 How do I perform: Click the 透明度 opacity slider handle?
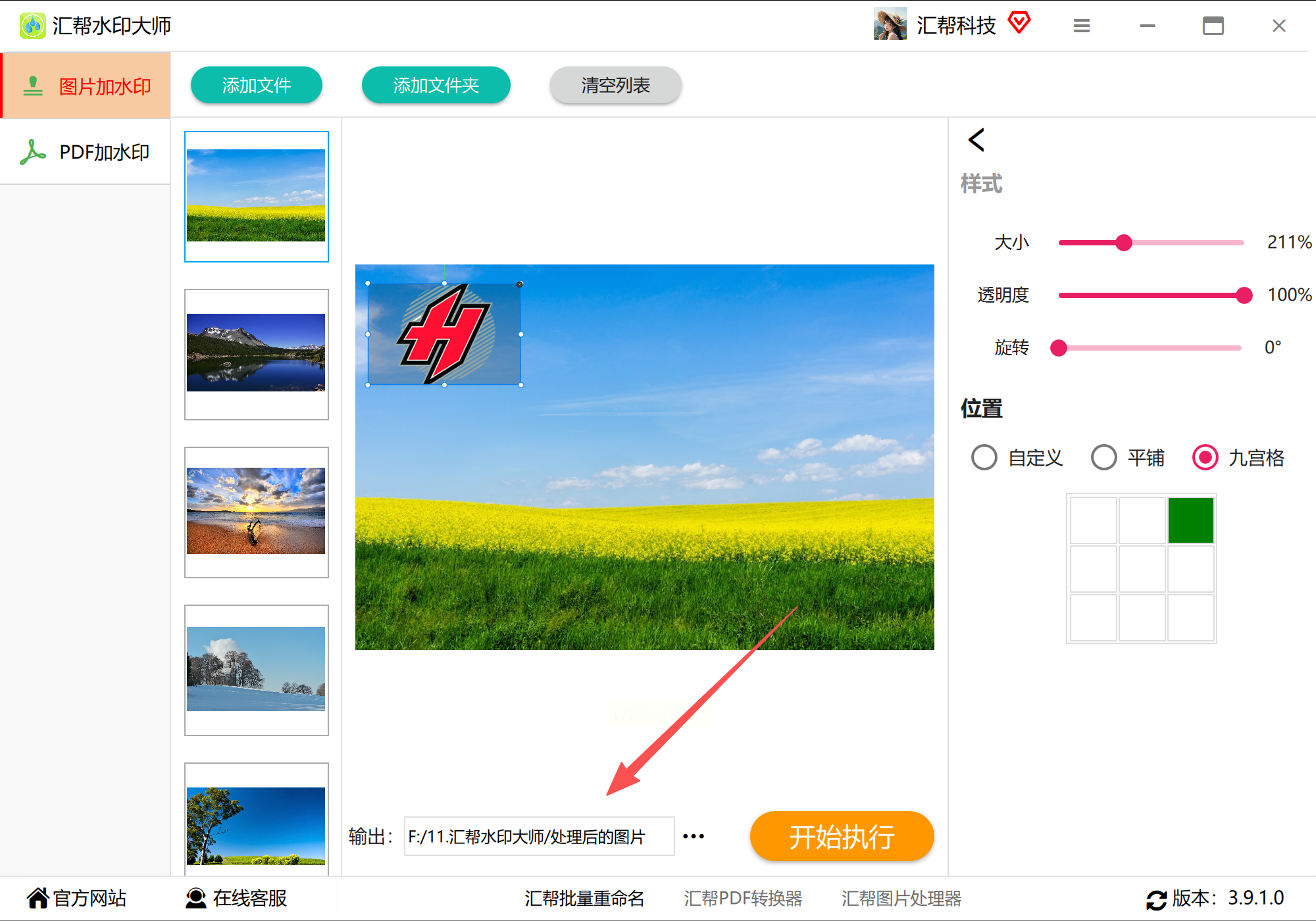click(1244, 295)
